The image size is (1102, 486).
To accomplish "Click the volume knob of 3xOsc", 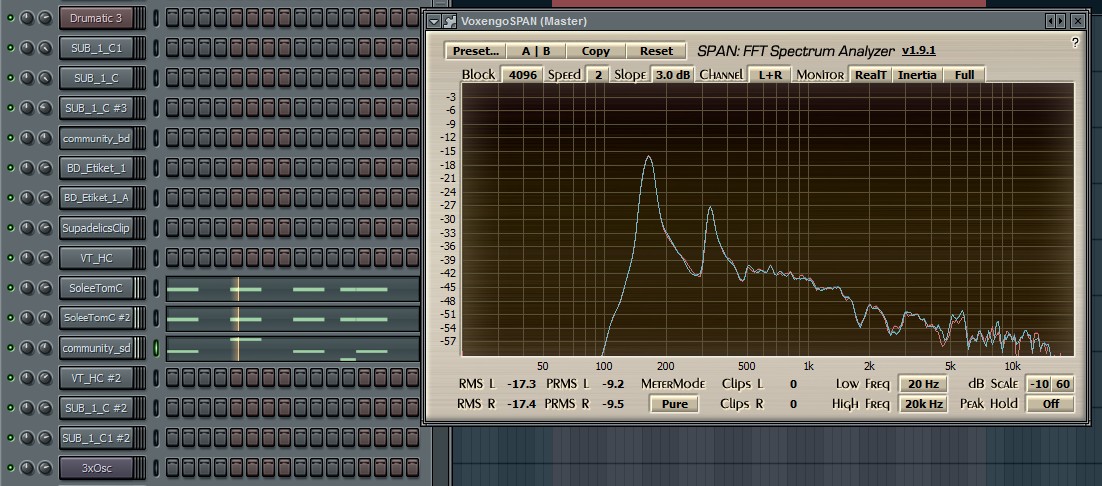I will point(45,467).
